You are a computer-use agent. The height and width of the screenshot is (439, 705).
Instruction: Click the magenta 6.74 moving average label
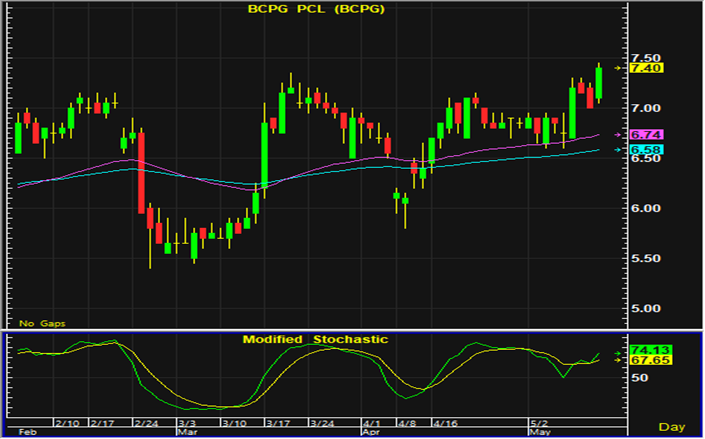click(x=646, y=134)
